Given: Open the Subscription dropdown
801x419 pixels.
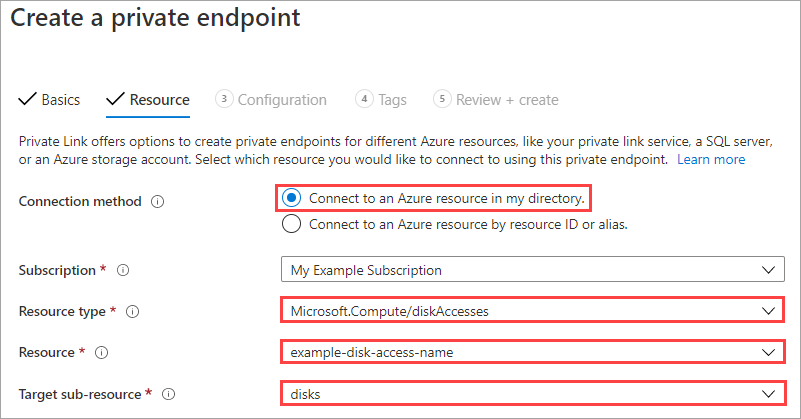Looking at the screenshot, I should (531, 270).
